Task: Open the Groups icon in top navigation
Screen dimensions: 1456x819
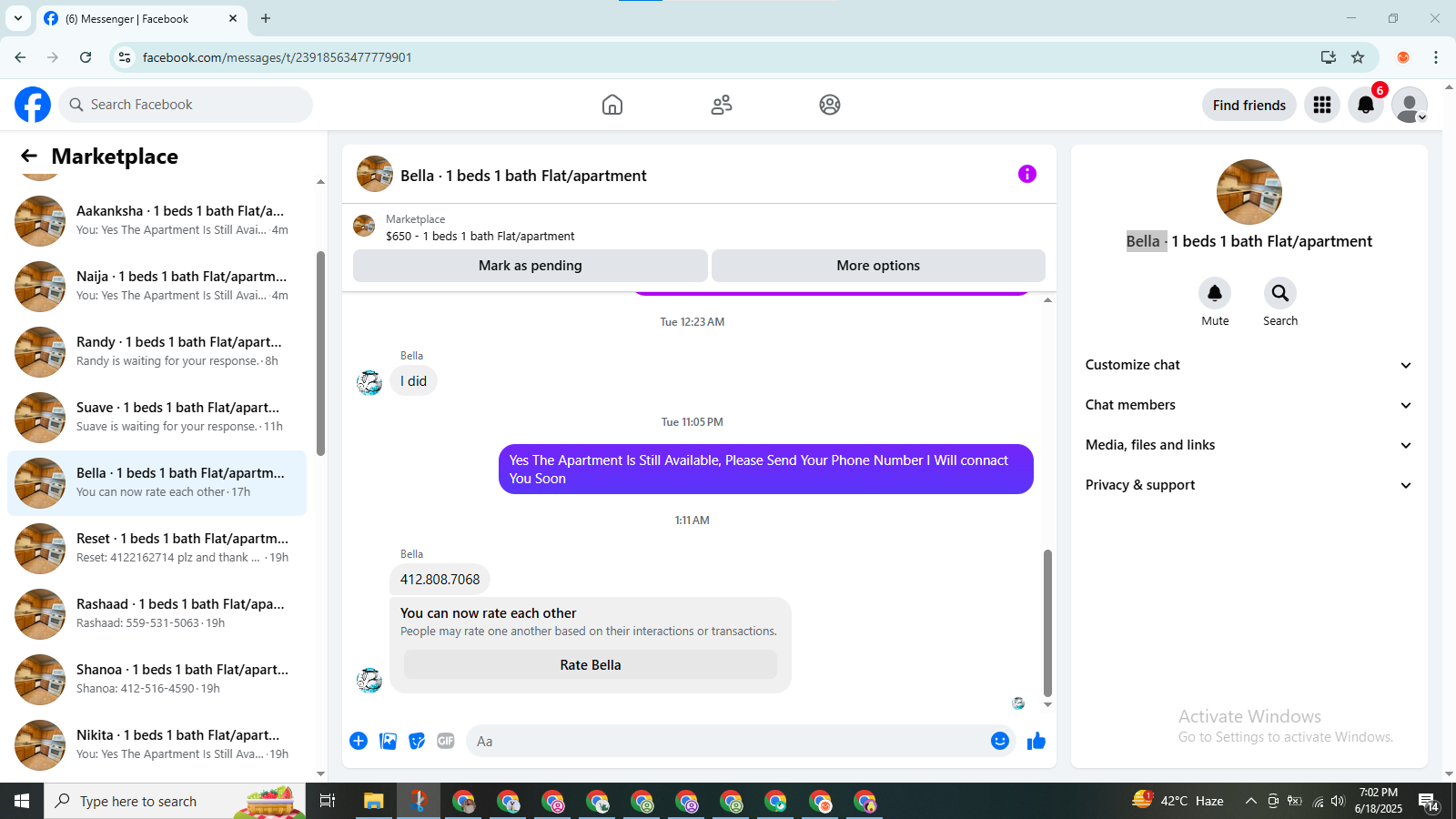Action: click(830, 105)
